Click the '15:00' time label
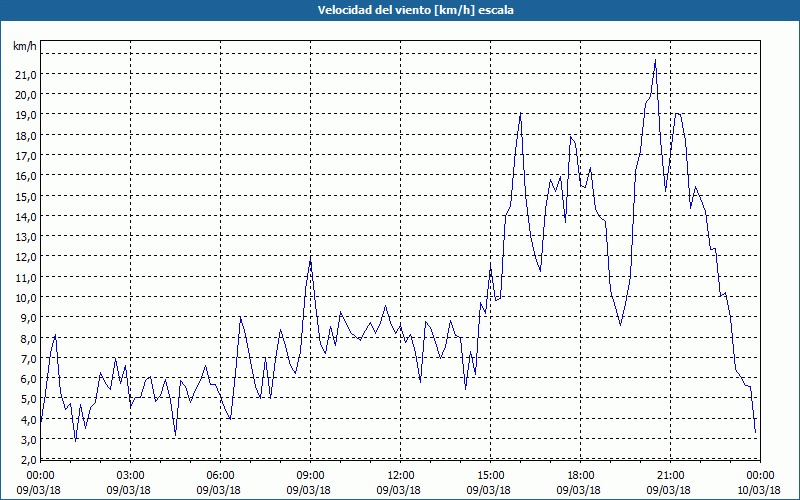 tap(490, 476)
